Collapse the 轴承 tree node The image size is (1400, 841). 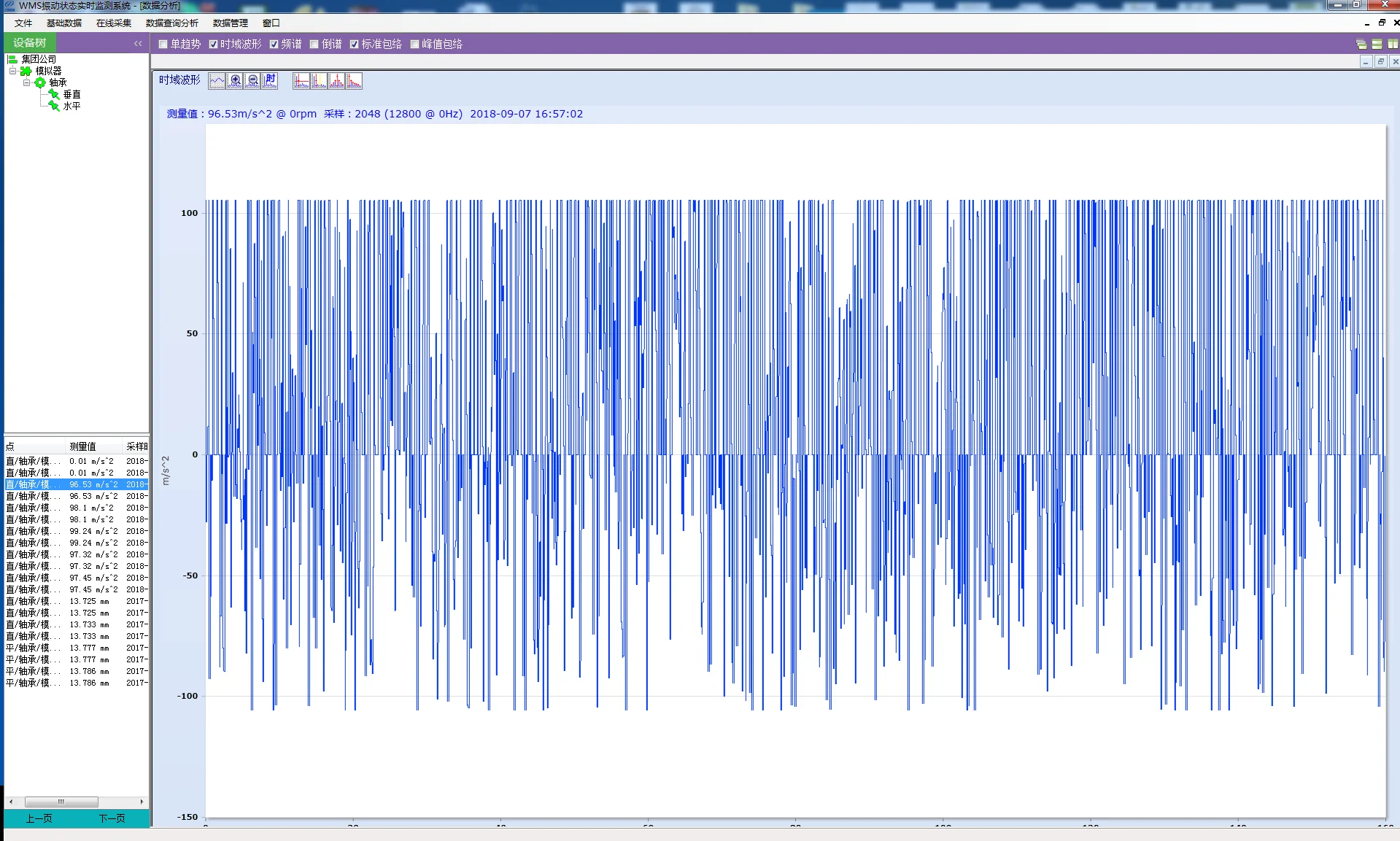27,82
